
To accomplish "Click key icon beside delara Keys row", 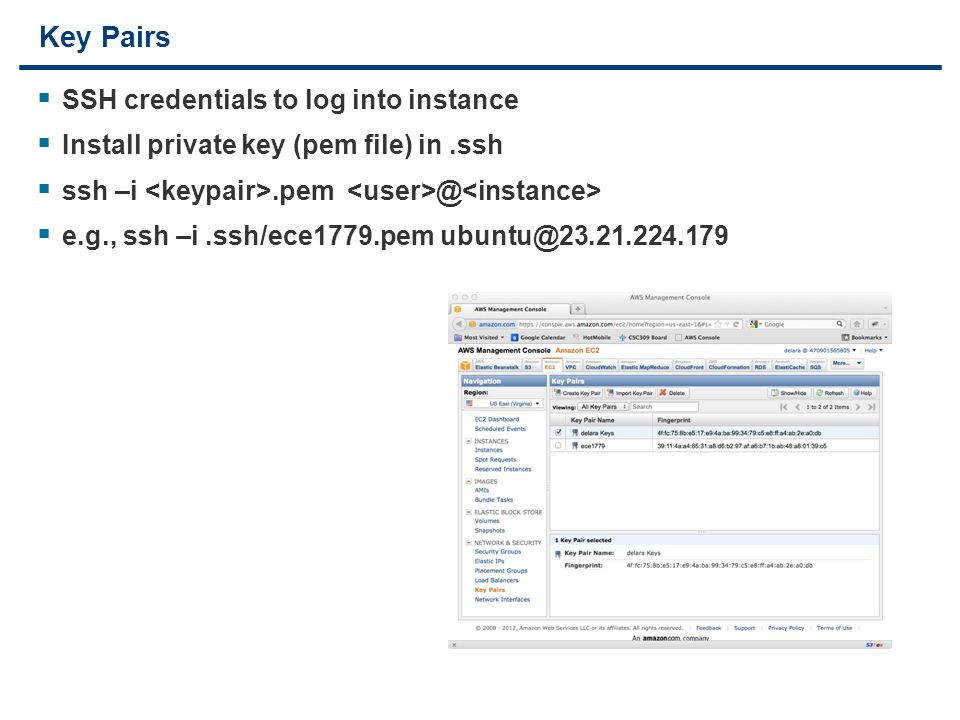I will coord(575,432).
